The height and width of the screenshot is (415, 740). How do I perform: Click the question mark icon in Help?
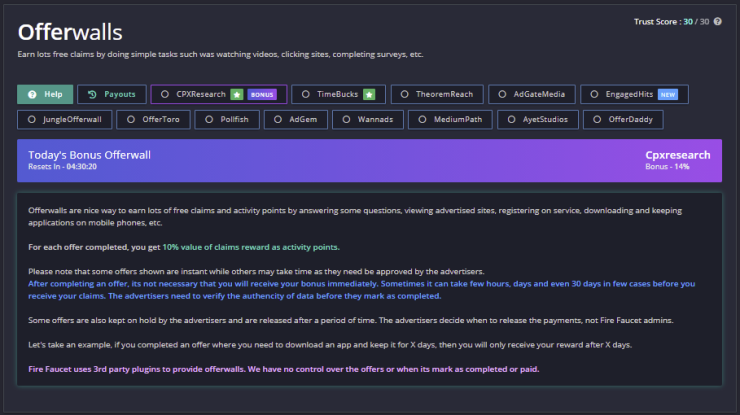pos(32,94)
